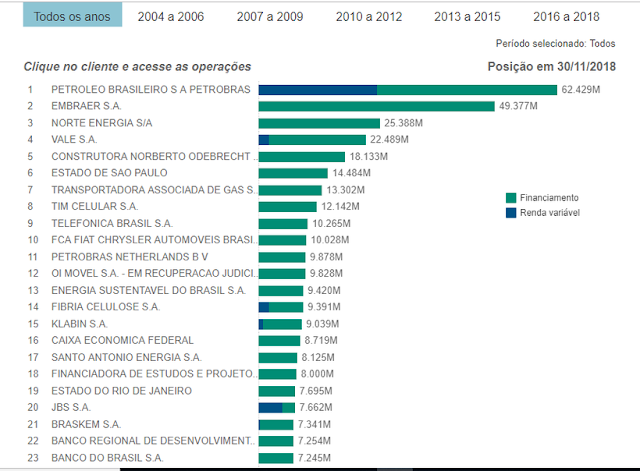Click the 8.719M value label
The width and height of the screenshot is (640, 471).
click(321, 340)
